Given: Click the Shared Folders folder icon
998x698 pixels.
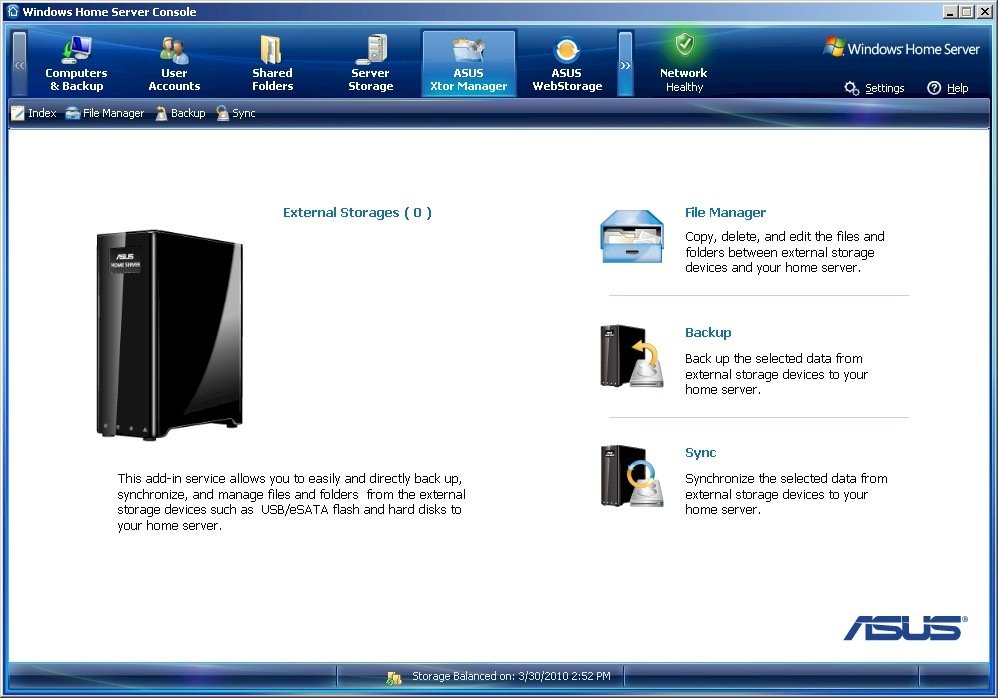Looking at the screenshot, I should coord(272,50).
